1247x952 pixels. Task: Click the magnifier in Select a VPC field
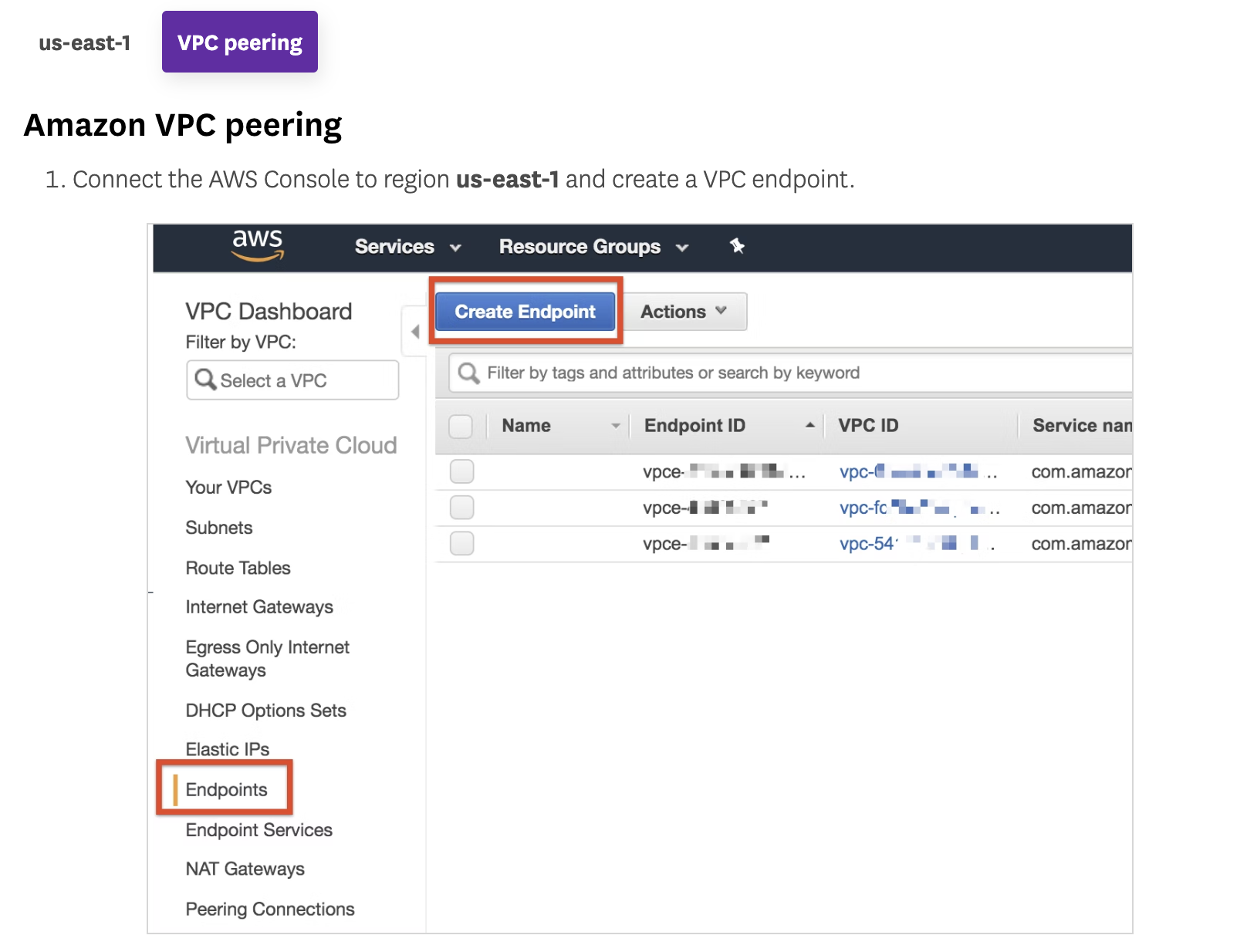point(205,380)
